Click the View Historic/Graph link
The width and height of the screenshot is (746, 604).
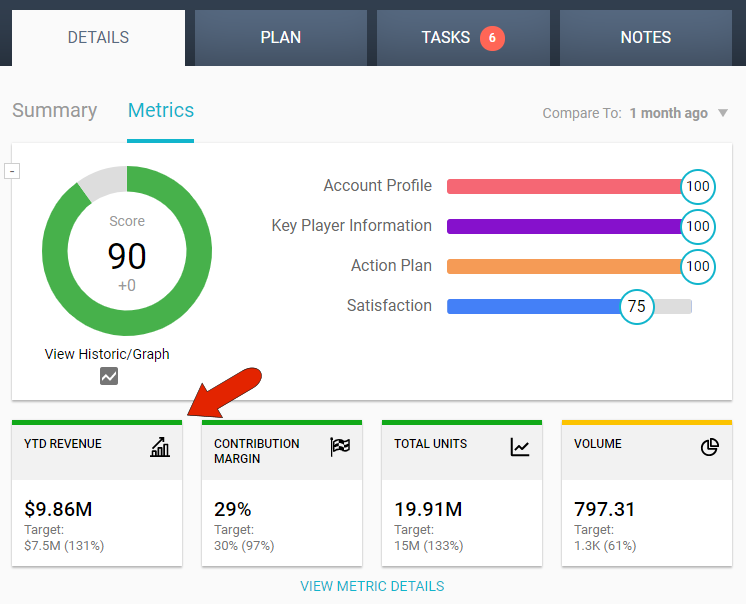(x=107, y=354)
